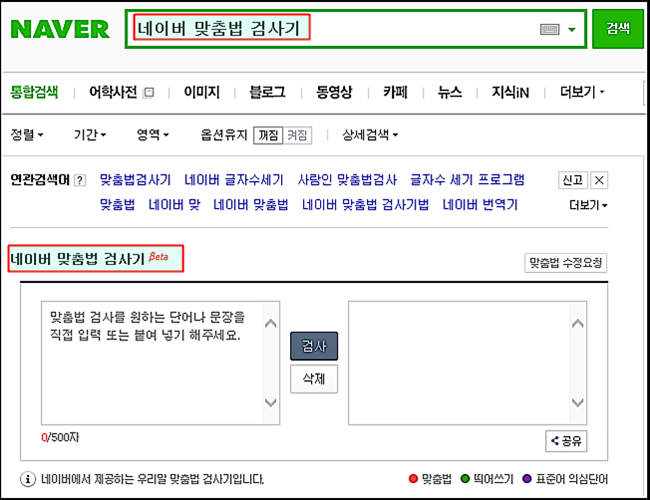This screenshot has height=500, width=650.
Task: Click the 검사 check button
Action: [x=314, y=346]
